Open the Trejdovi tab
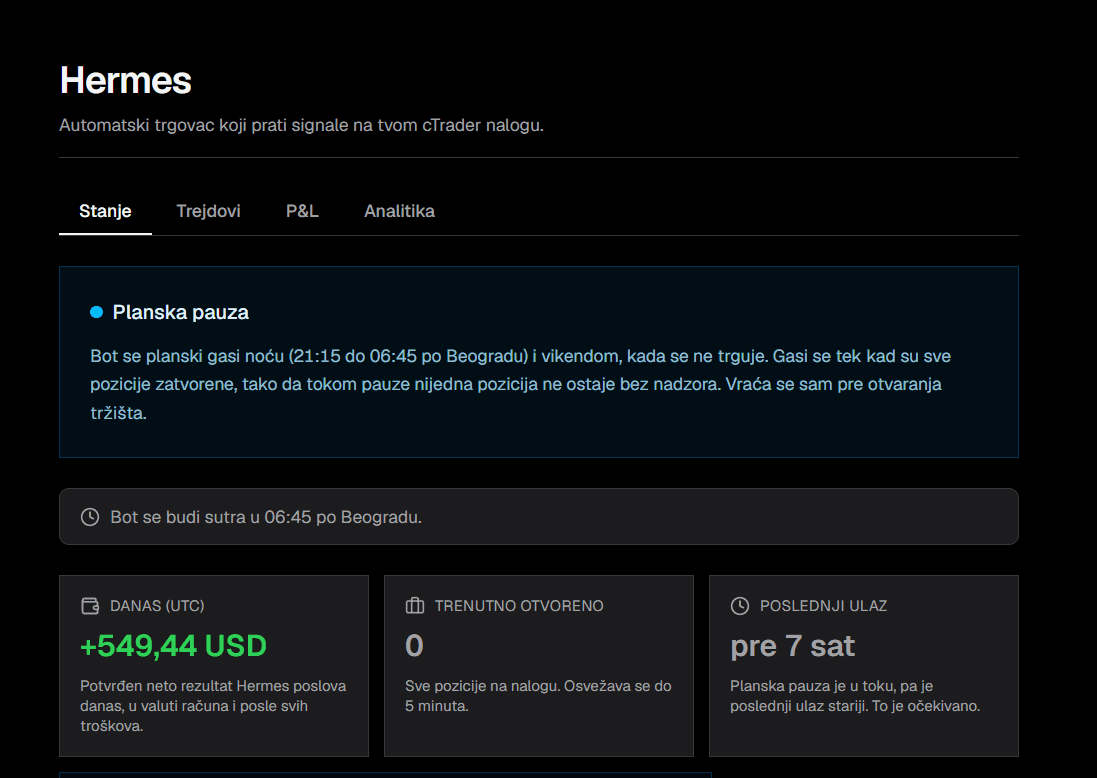Viewport: 1097px width, 778px height. point(208,211)
